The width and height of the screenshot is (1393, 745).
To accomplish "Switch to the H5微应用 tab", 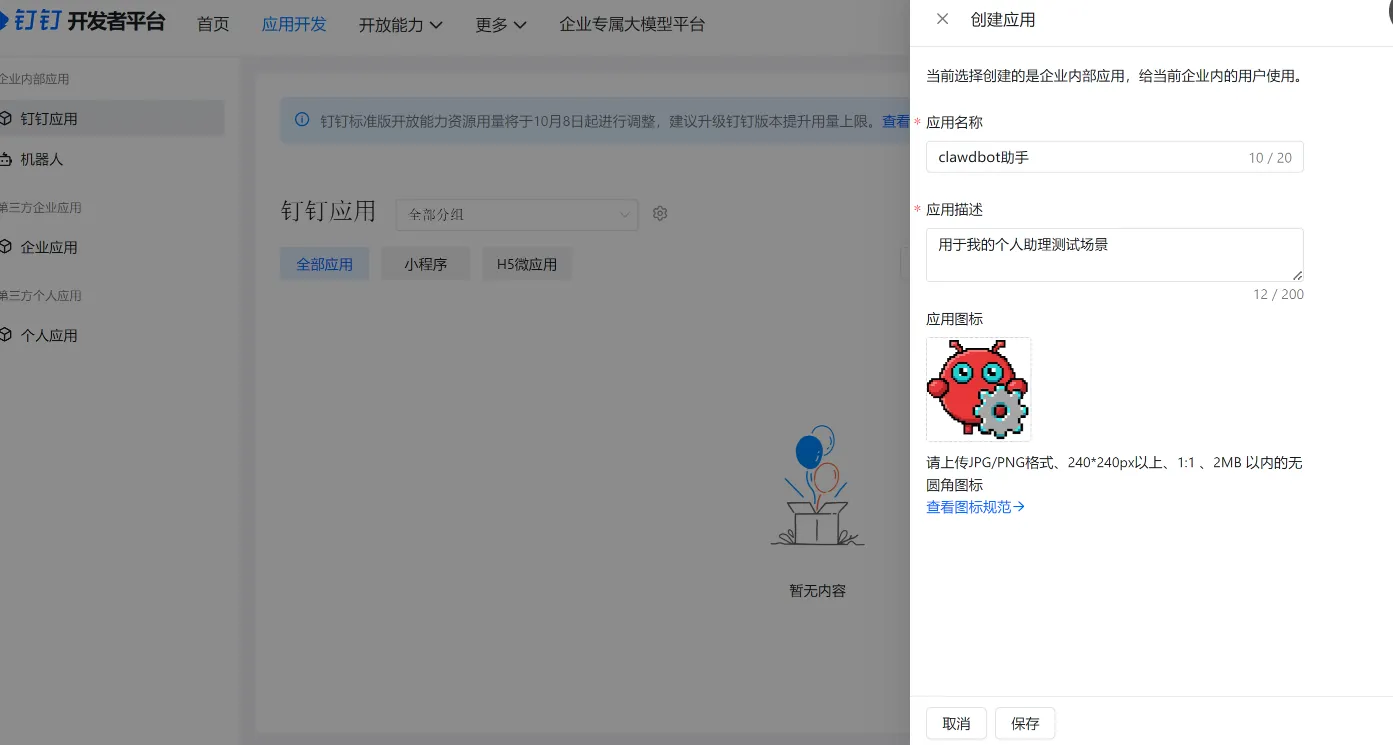I will coord(527,264).
